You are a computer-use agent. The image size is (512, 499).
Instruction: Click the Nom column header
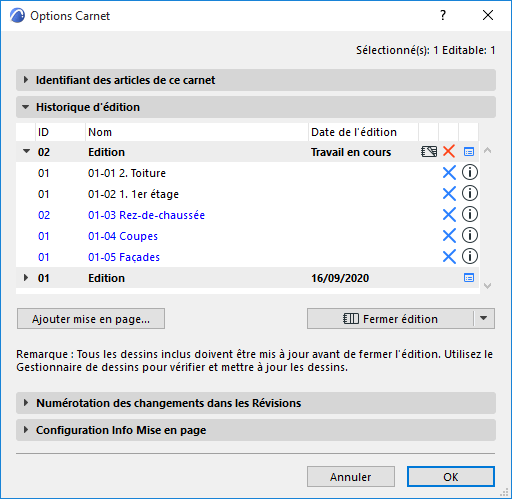(x=197, y=132)
